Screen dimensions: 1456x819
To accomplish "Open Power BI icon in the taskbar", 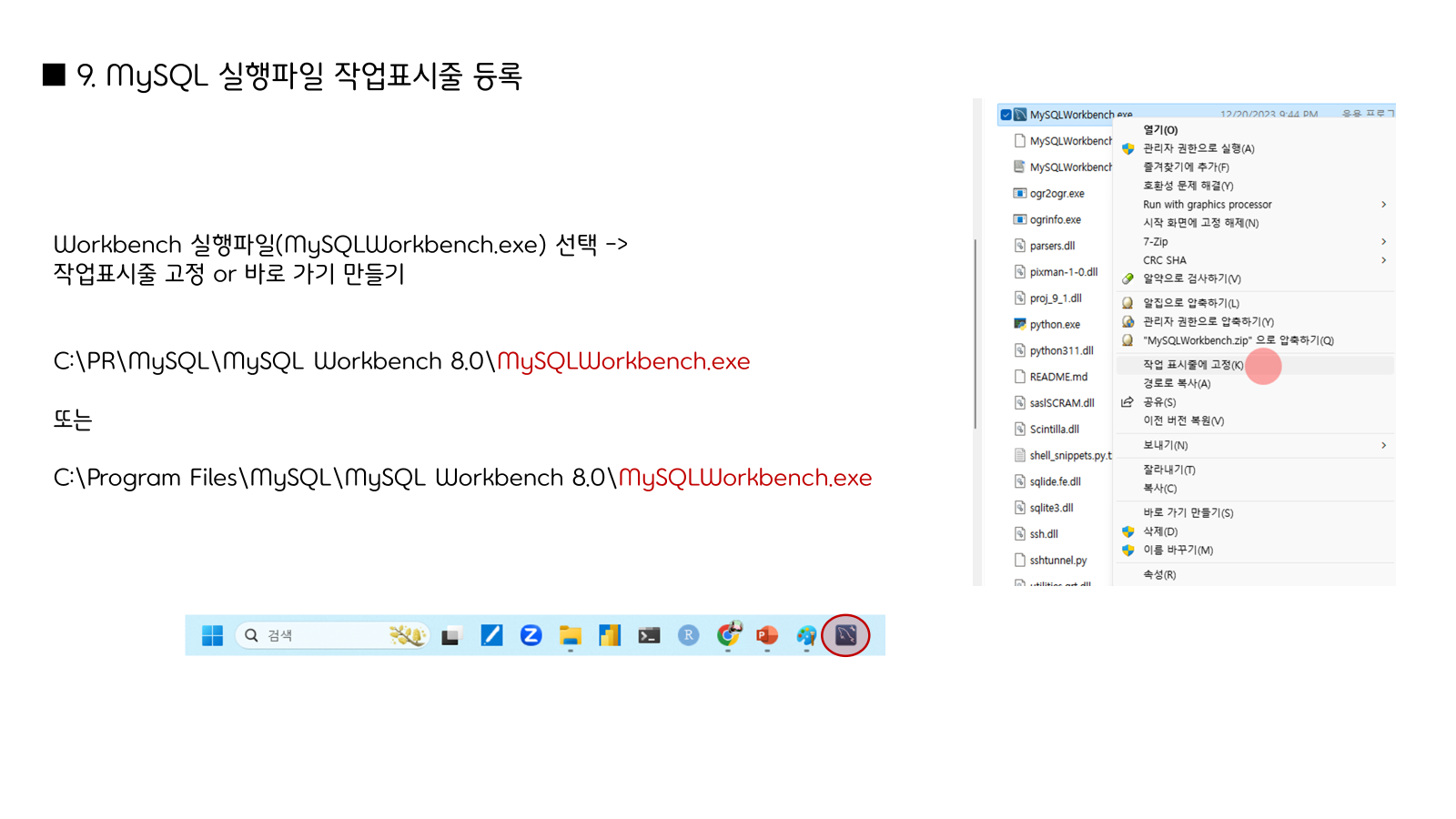I will [x=610, y=635].
